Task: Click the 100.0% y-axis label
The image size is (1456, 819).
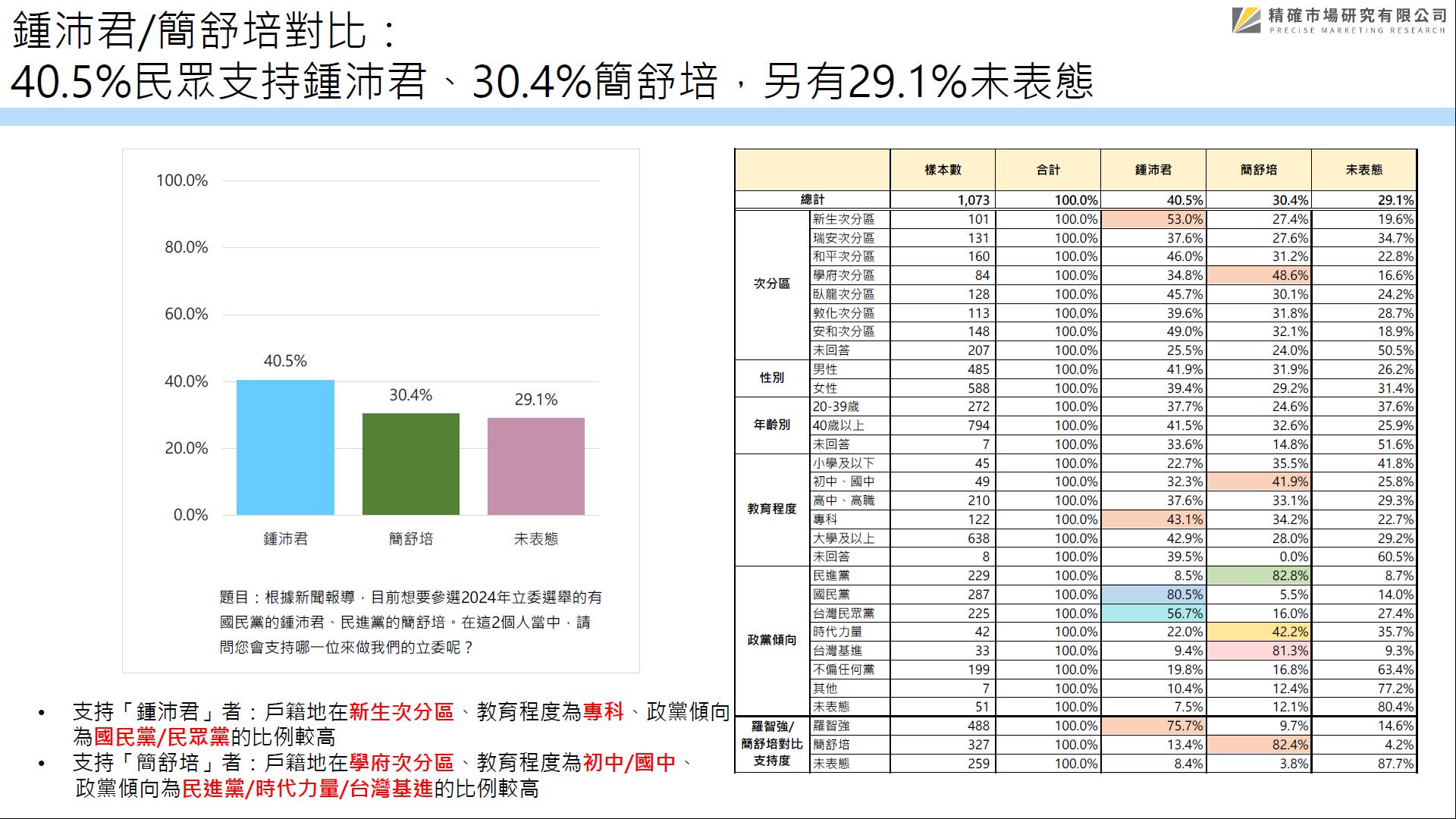Action: pyautogui.click(x=182, y=180)
